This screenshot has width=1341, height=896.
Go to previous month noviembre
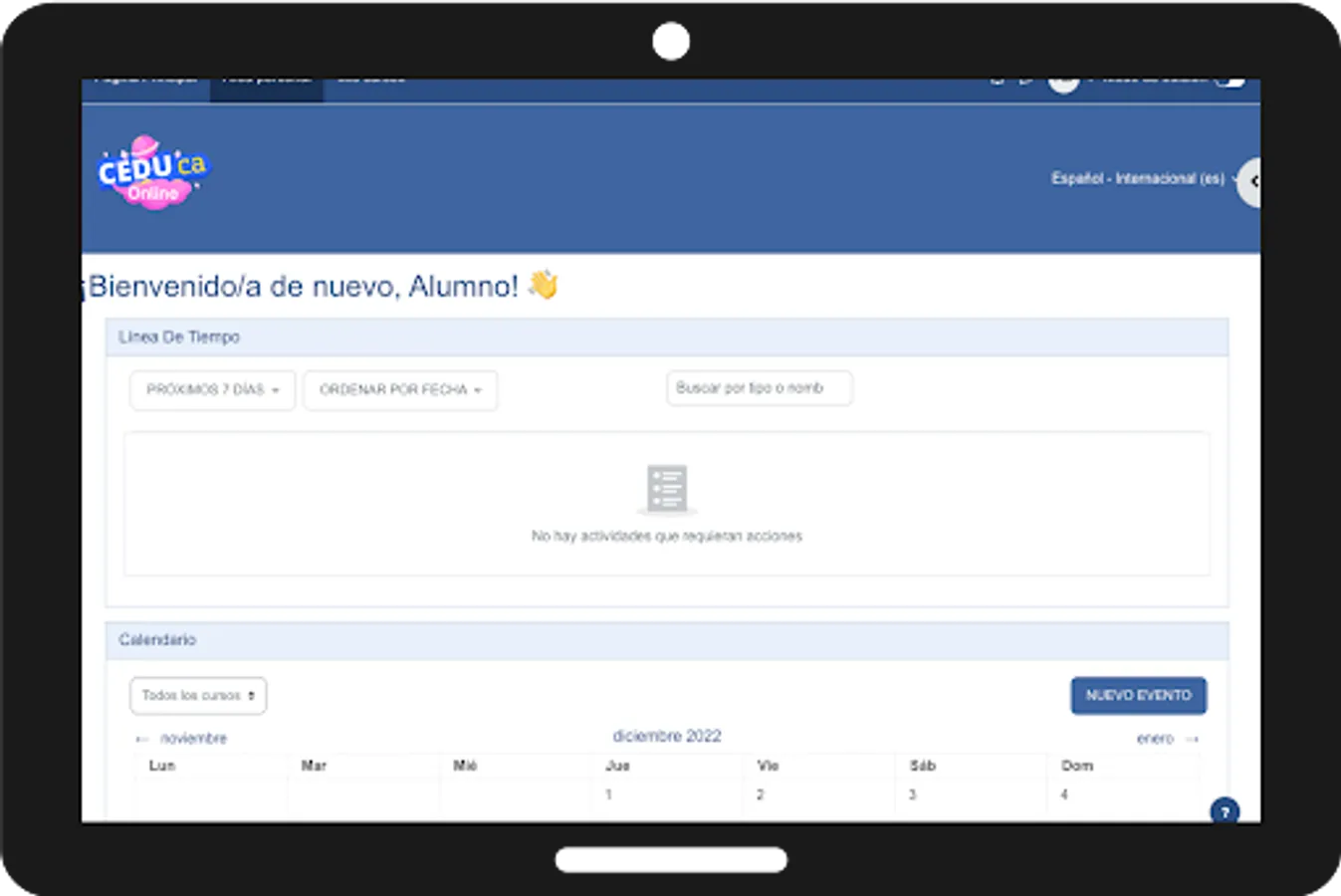coord(181,739)
